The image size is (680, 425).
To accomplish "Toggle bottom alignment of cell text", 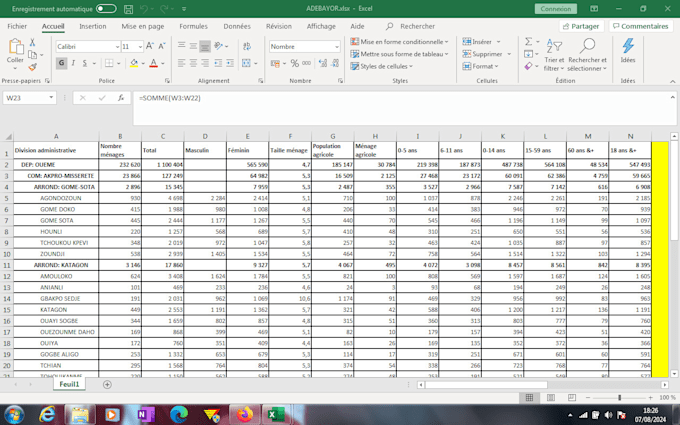I will [x=205, y=46].
